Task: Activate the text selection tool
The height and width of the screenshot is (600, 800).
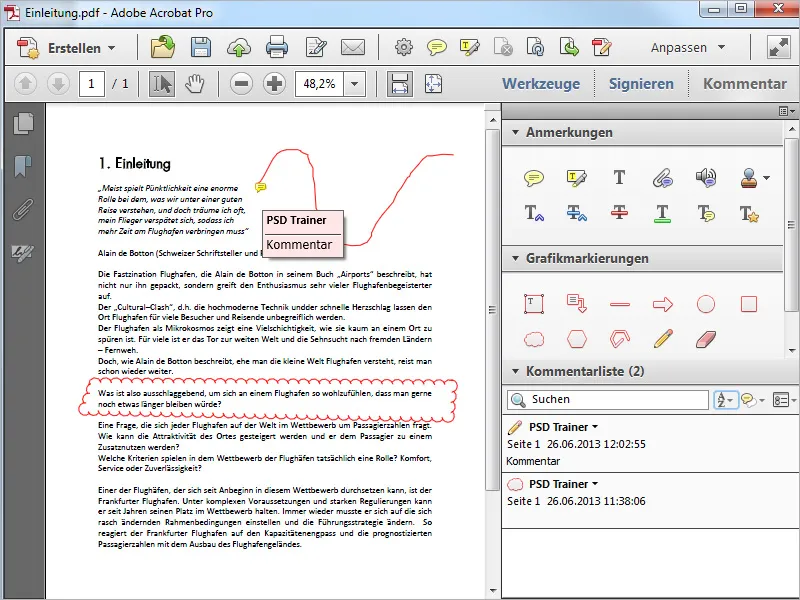Action: pos(162,84)
